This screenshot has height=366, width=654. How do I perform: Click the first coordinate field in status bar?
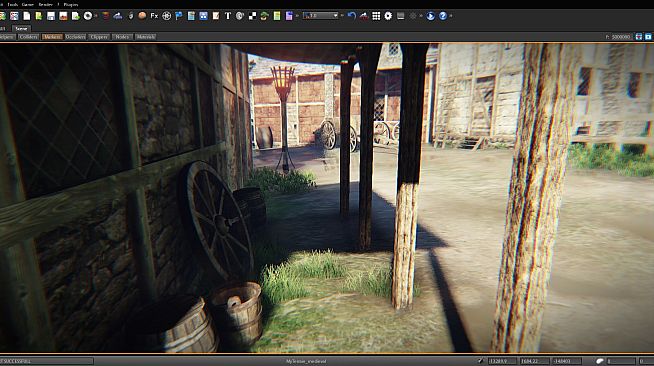(502, 361)
